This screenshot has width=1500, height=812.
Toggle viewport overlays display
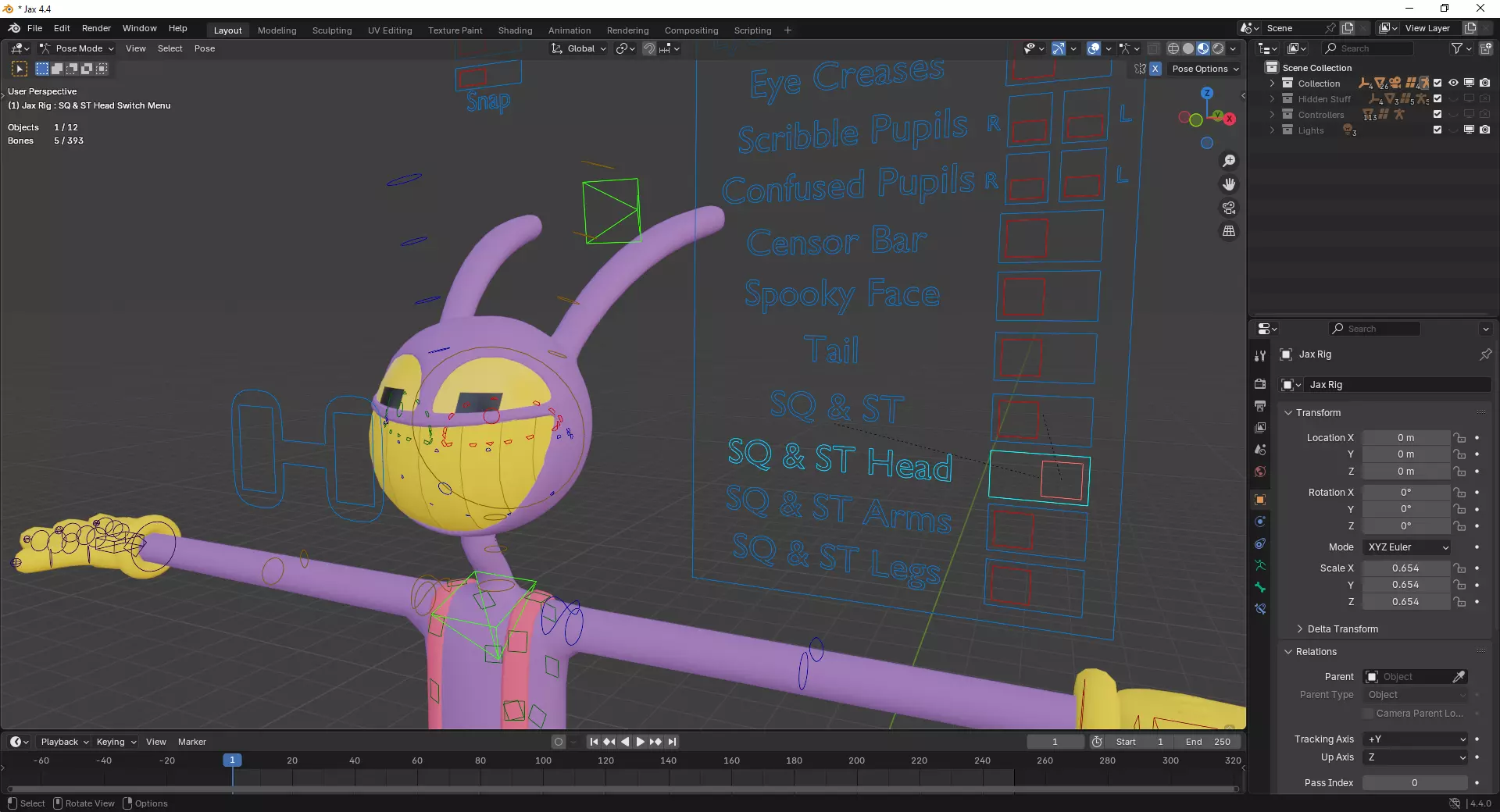click(x=1094, y=48)
